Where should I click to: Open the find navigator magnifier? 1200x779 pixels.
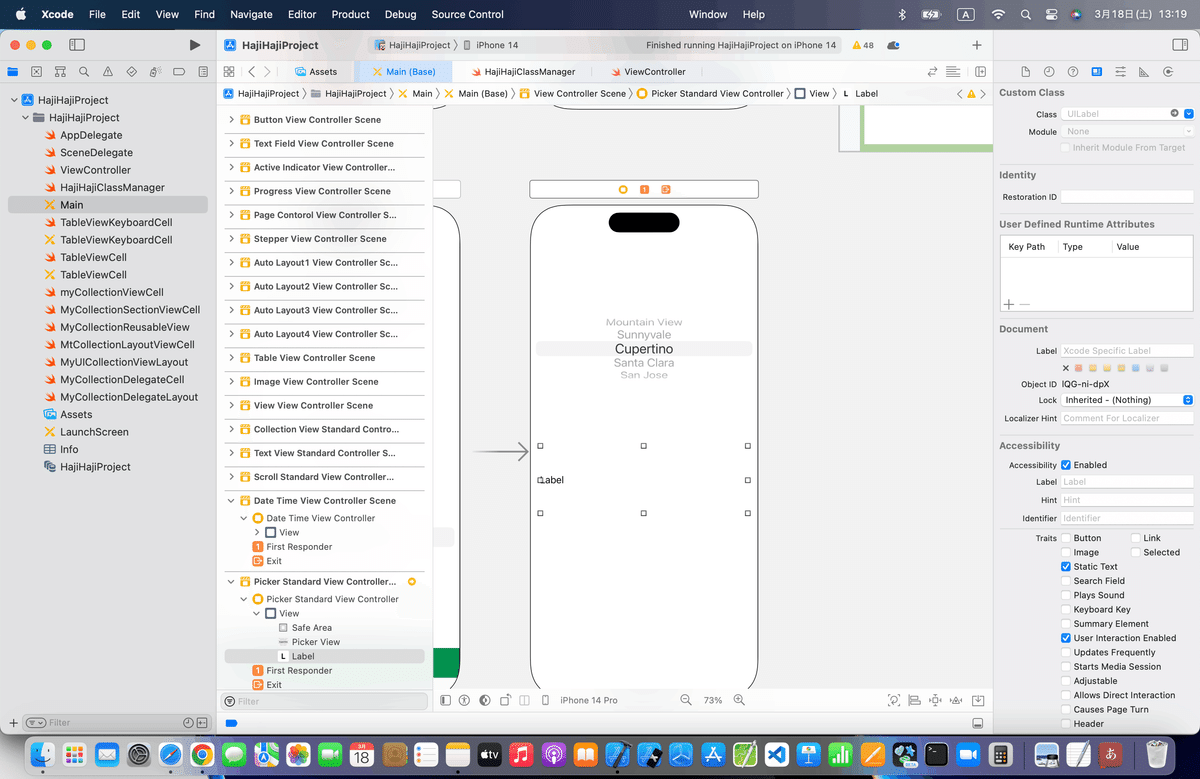(x=84, y=72)
